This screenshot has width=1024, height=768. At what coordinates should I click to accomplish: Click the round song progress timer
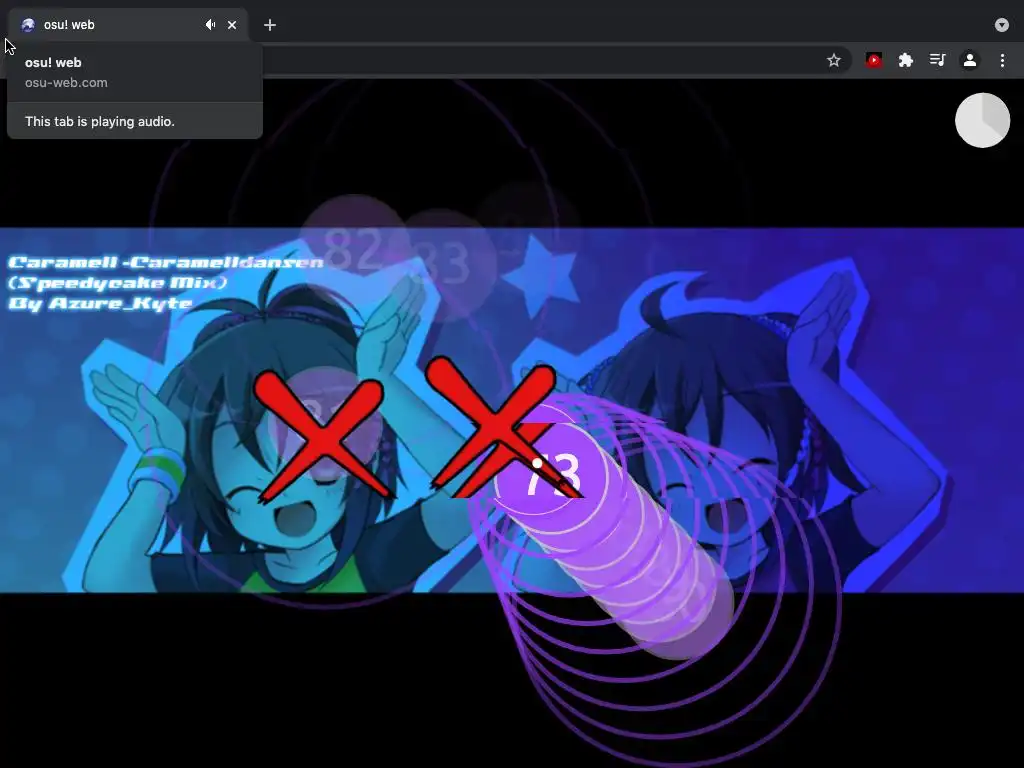(x=982, y=120)
